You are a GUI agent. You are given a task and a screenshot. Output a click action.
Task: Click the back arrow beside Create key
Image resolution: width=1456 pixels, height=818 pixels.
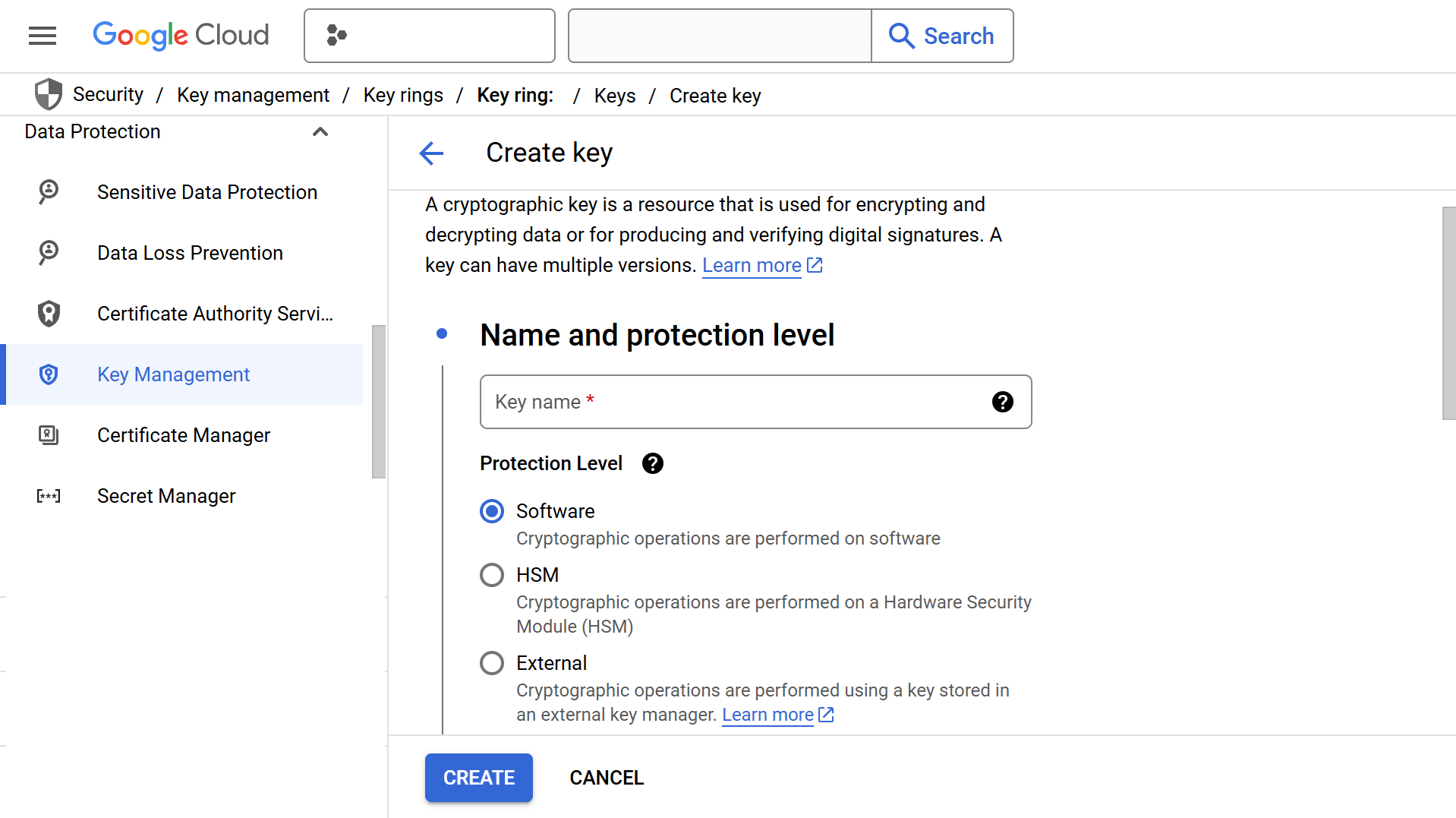point(431,153)
